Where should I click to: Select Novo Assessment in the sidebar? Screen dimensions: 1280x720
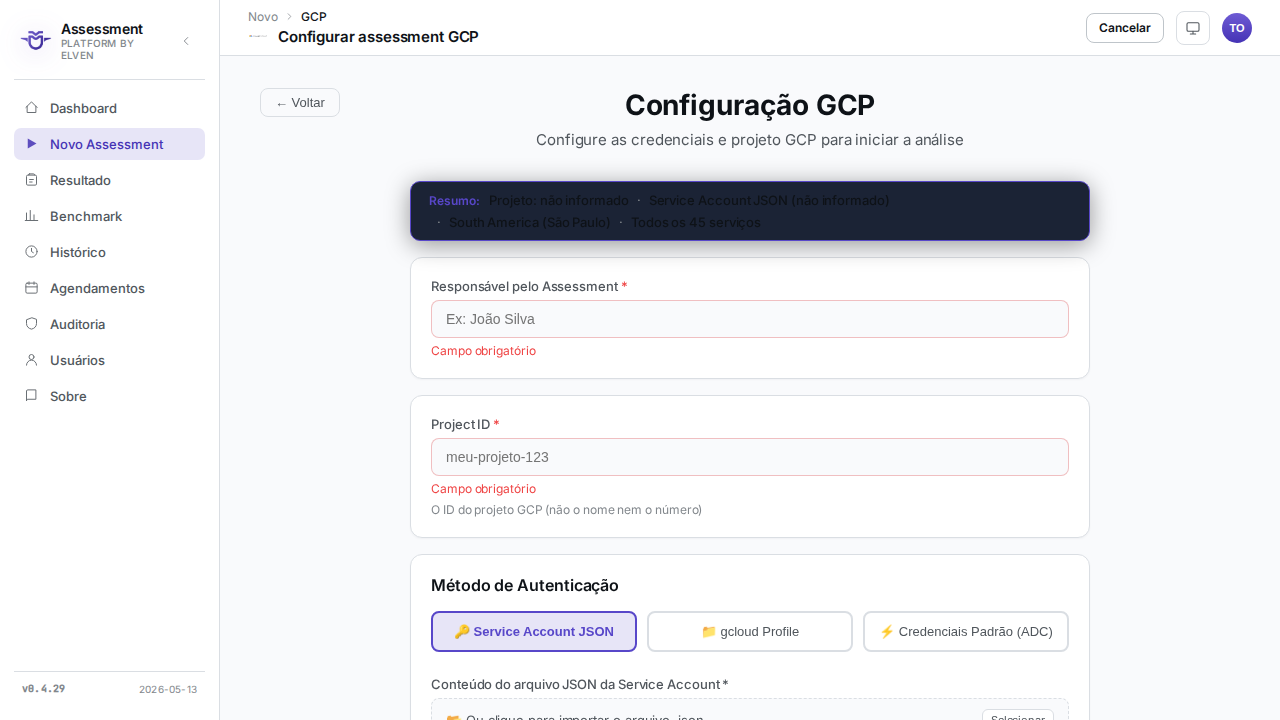pos(109,144)
